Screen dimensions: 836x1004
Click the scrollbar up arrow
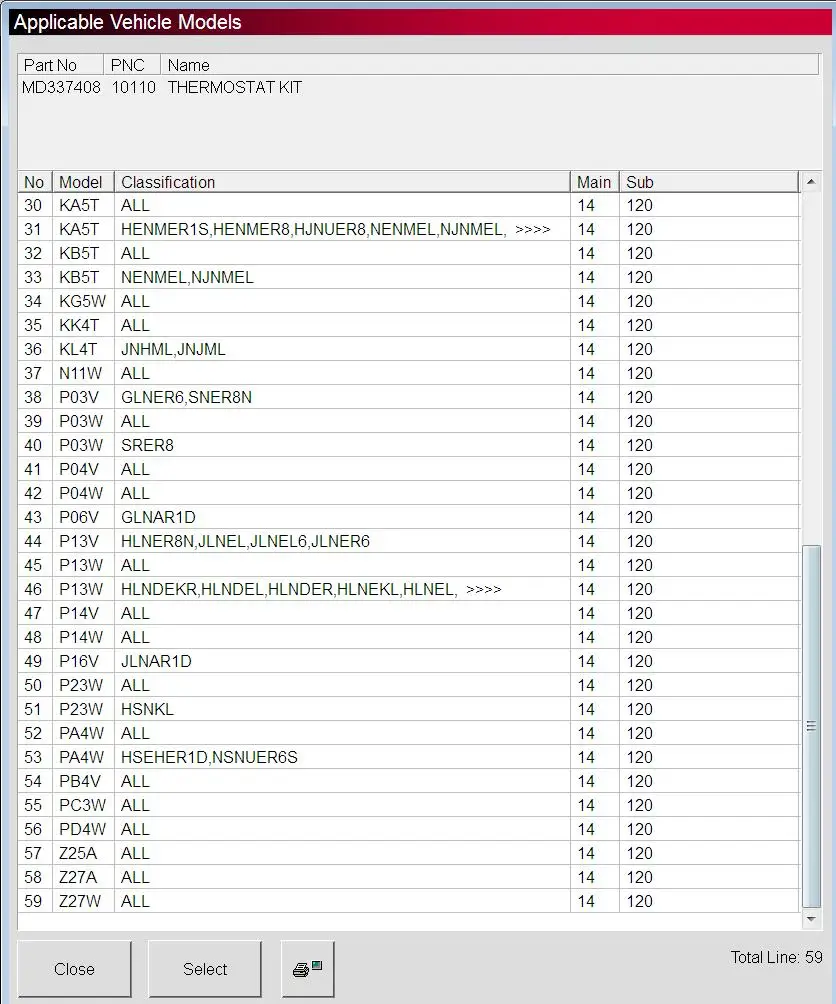click(x=811, y=182)
